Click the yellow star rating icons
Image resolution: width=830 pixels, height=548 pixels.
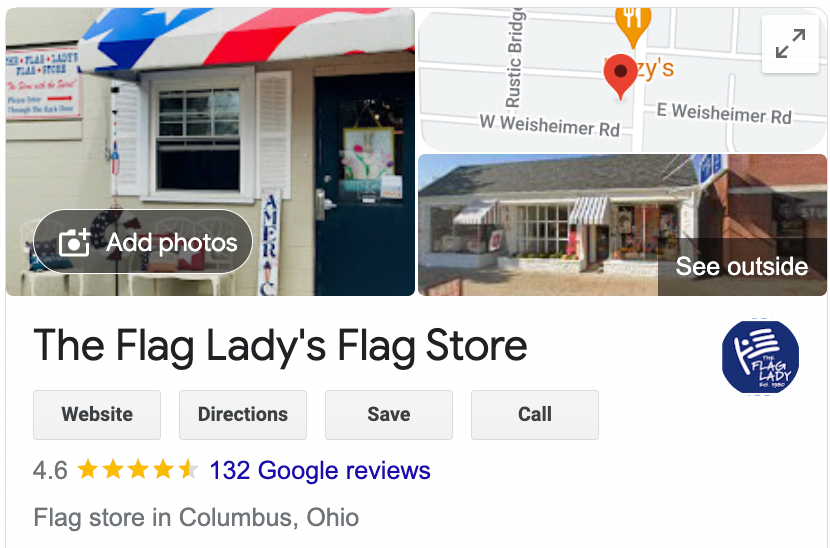138,470
